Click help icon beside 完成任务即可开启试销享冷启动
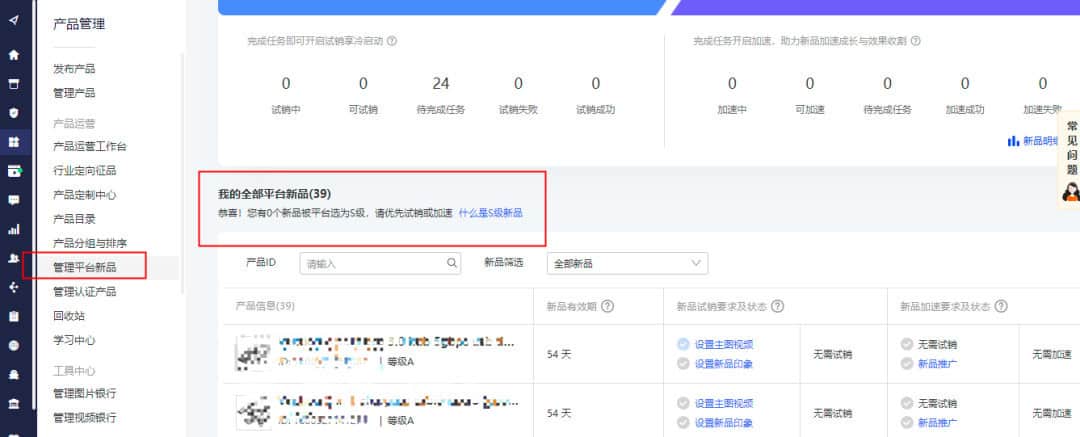This screenshot has height=437, width=1080. pos(392,41)
